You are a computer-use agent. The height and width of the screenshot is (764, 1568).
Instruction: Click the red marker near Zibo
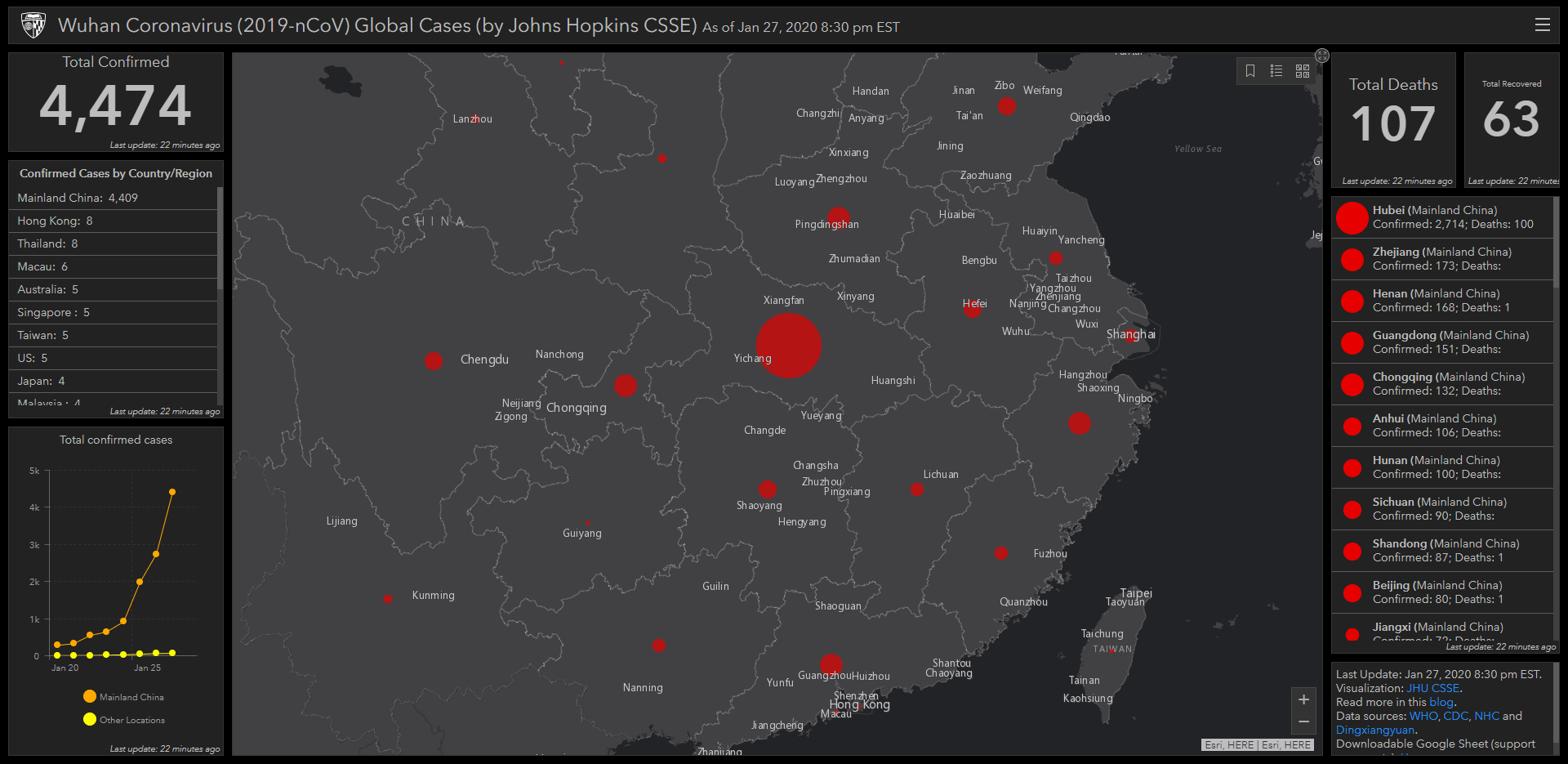1007,106
